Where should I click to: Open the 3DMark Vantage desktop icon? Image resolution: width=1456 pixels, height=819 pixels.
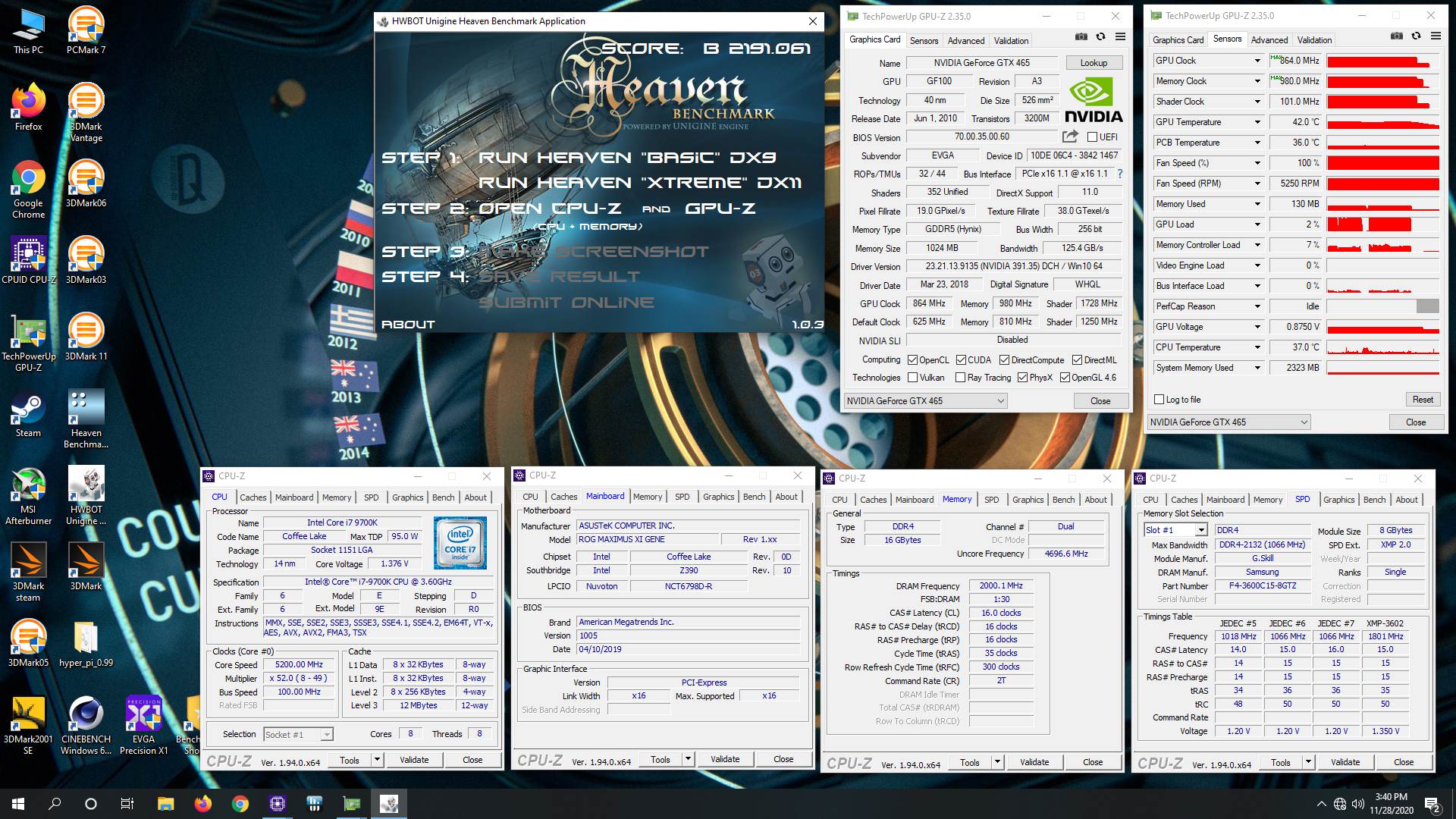click(86, 112)
